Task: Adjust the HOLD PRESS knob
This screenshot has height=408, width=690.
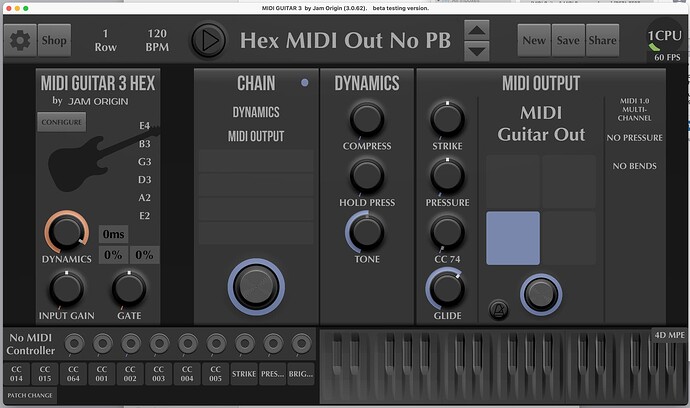Action: point(367,176)
